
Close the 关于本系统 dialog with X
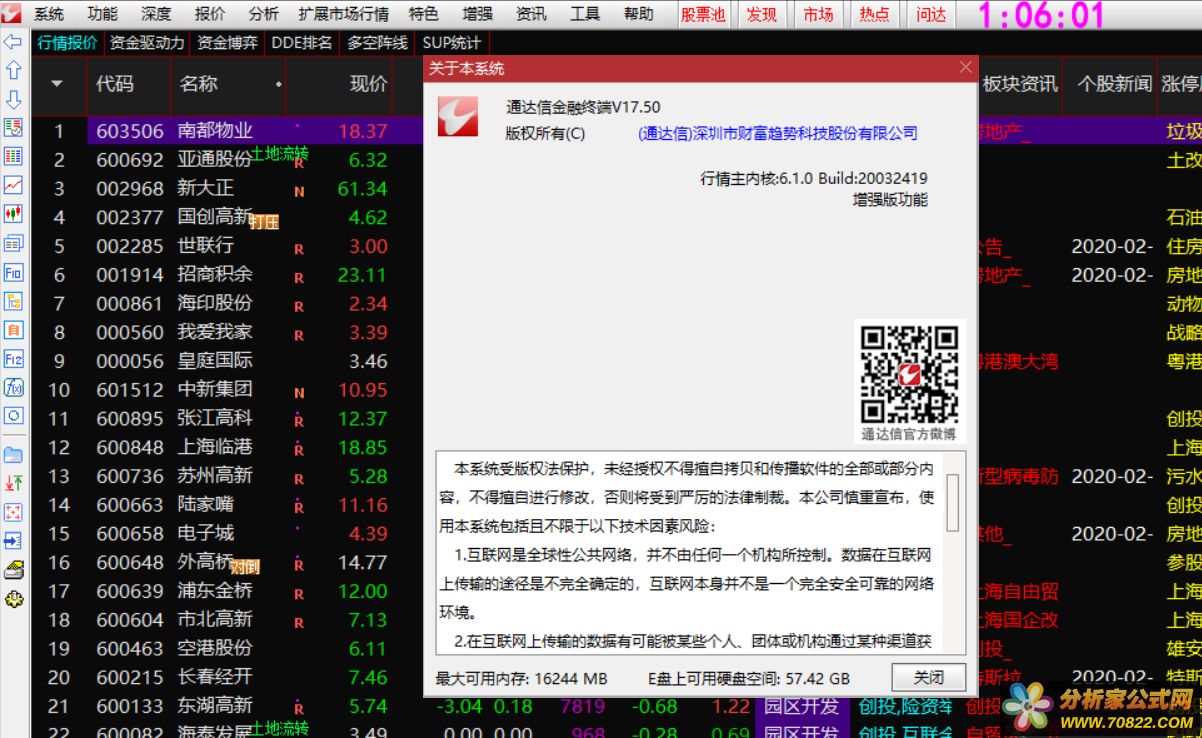[965, 67]
